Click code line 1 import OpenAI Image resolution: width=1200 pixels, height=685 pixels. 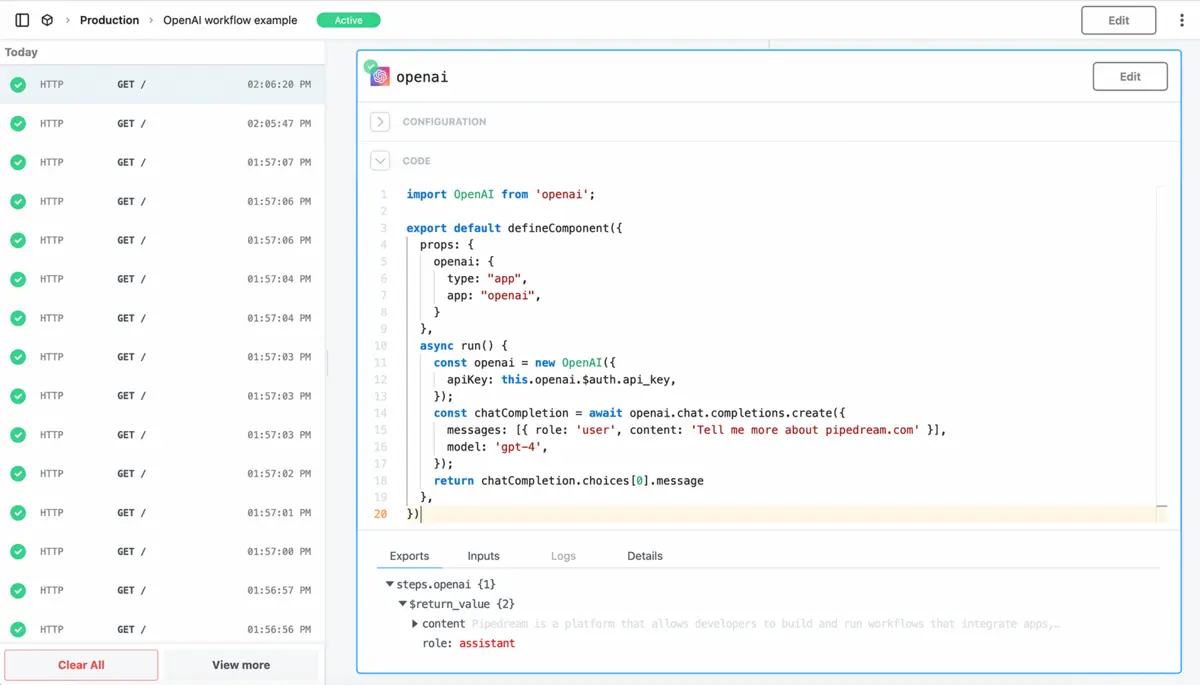click(500, 195)
